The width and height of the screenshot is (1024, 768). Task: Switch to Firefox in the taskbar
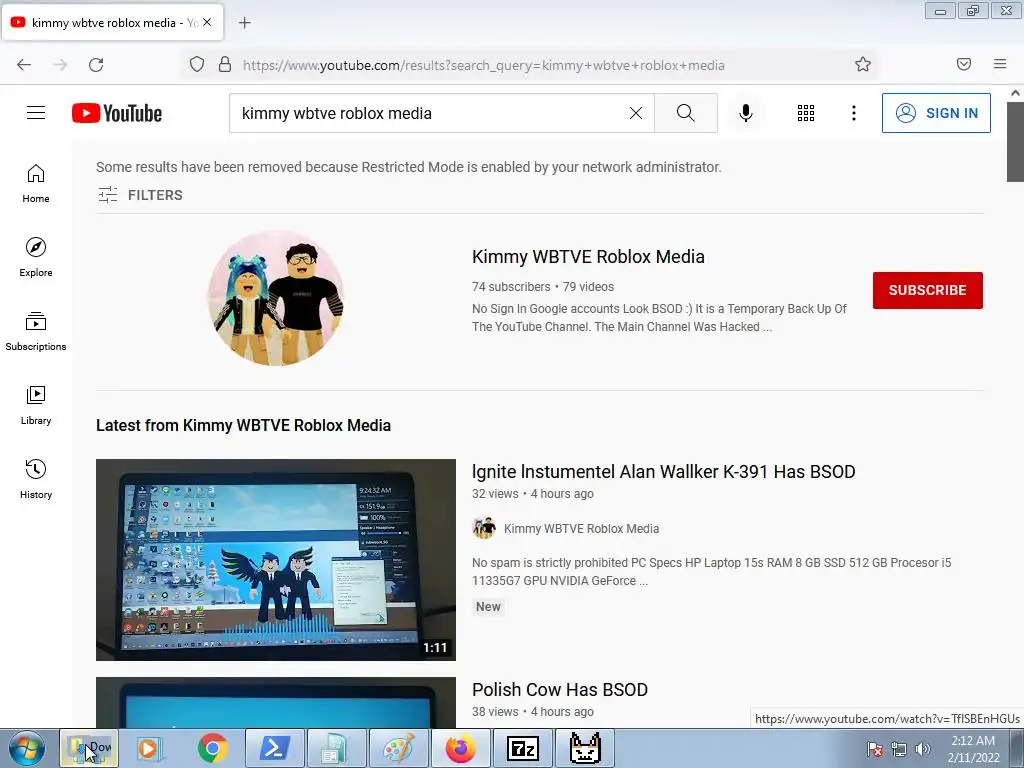[x=460, y=748]
